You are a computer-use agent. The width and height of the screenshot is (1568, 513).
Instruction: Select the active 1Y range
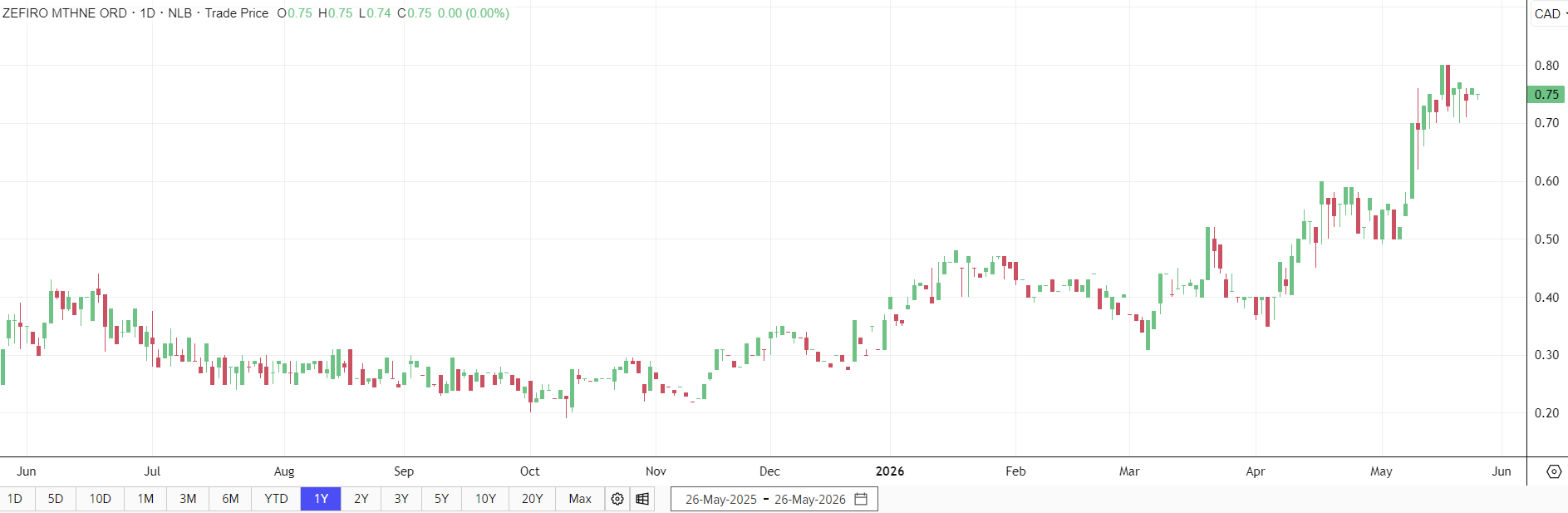click(x=321, y=499)
